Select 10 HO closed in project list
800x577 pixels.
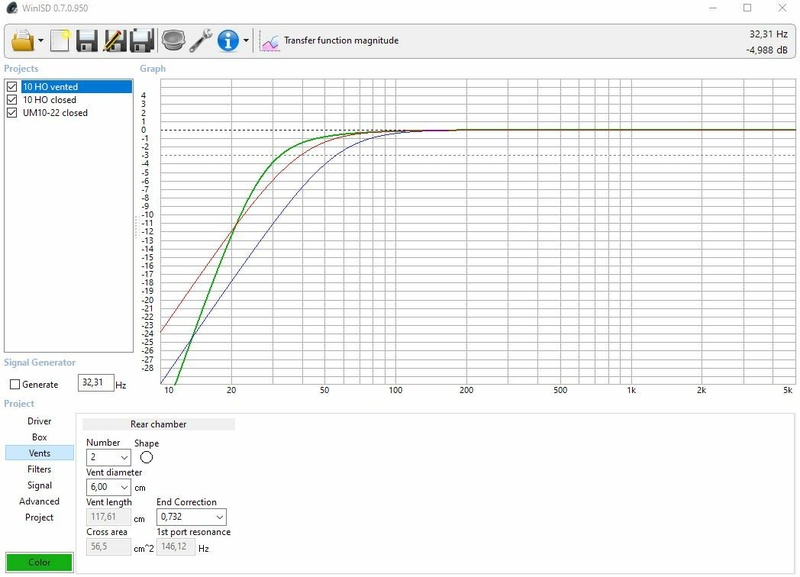49,99
